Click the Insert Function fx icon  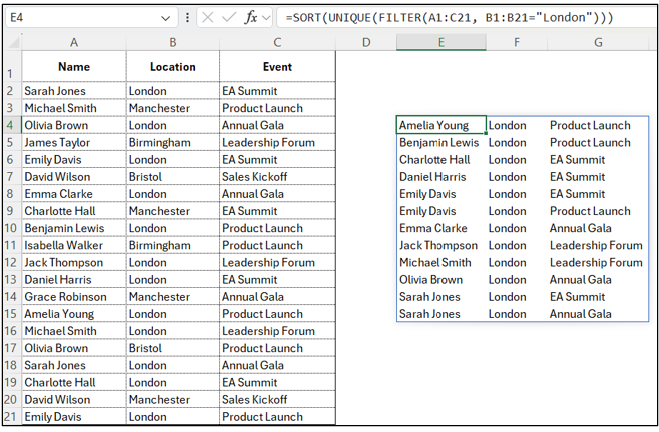[x=251, y=17]
